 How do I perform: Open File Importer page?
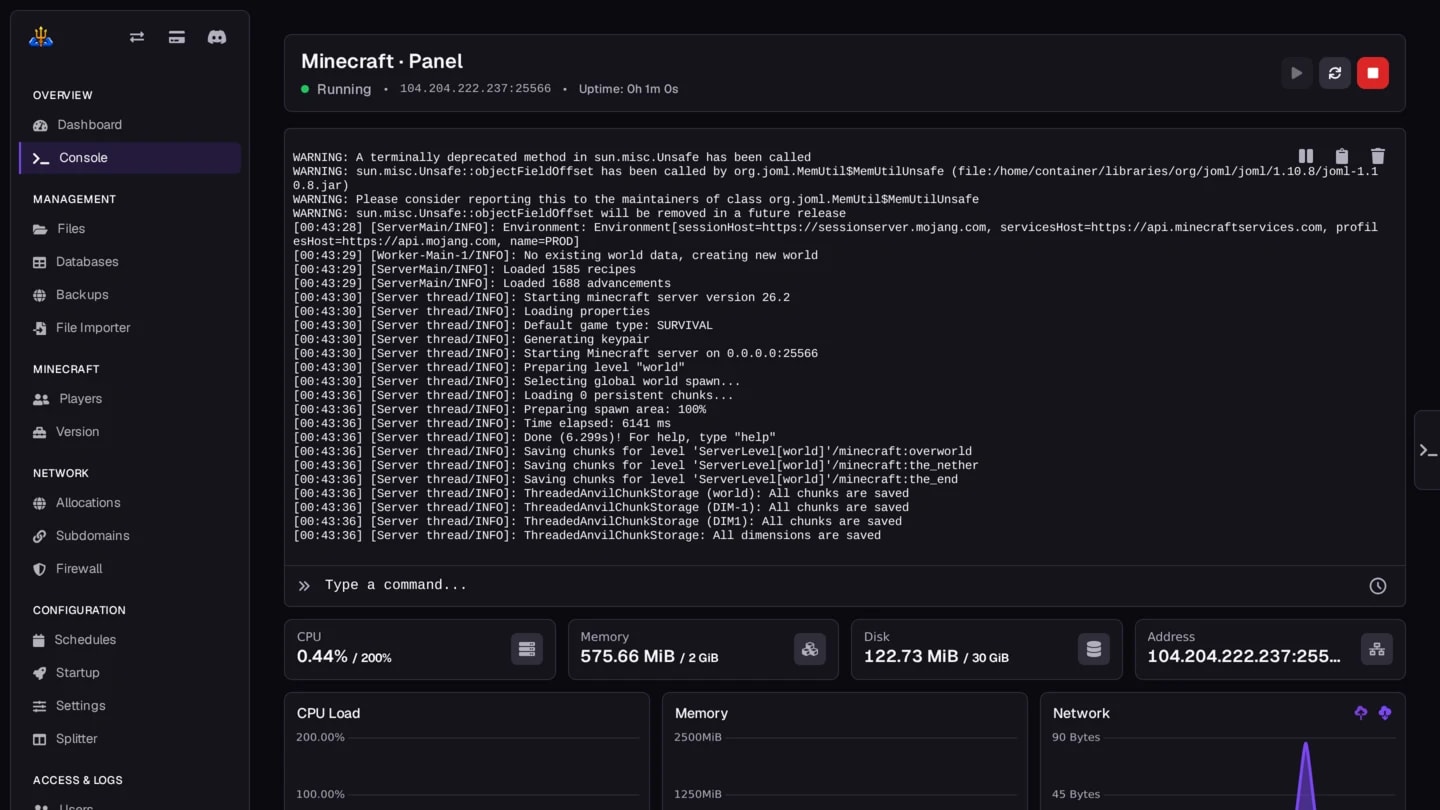130,328
